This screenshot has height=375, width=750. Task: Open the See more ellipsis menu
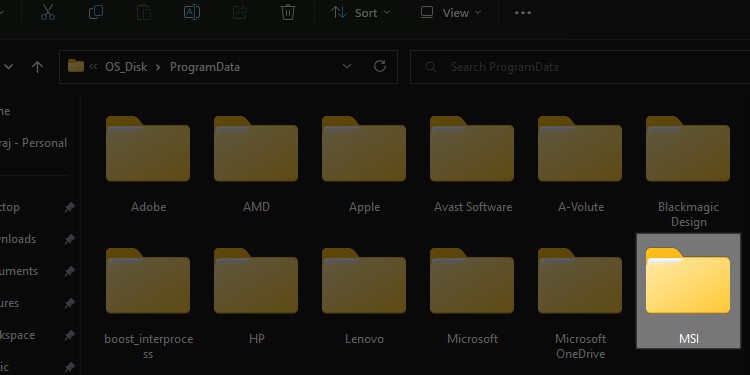click(x=523, y=13)
